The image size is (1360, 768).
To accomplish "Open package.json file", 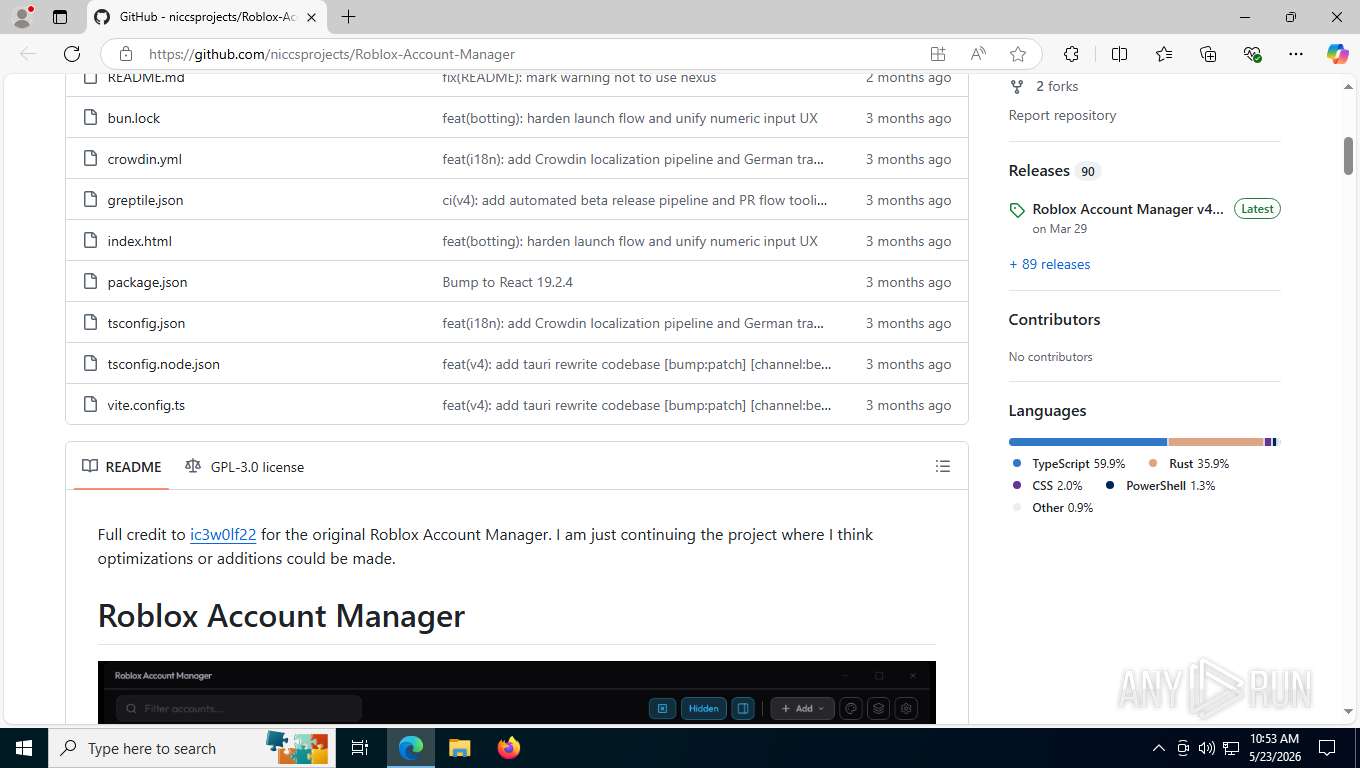I will click(x=148, y=282).
